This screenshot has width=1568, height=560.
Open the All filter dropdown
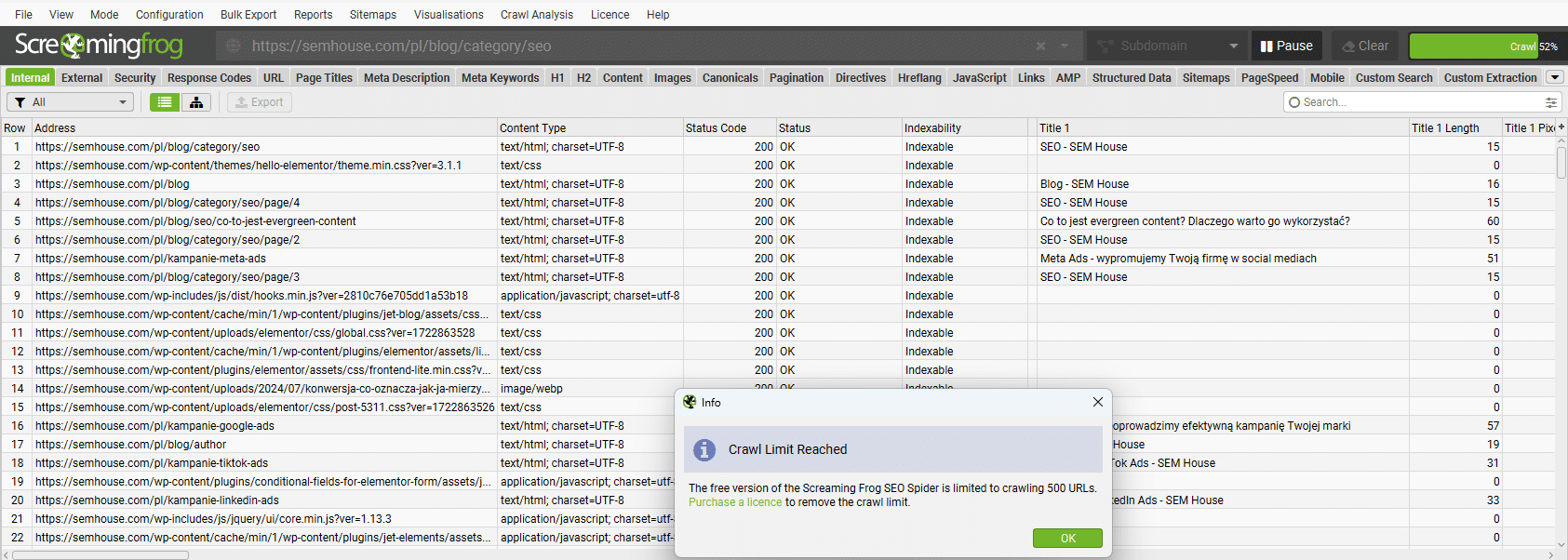click(x=71, y=102)
